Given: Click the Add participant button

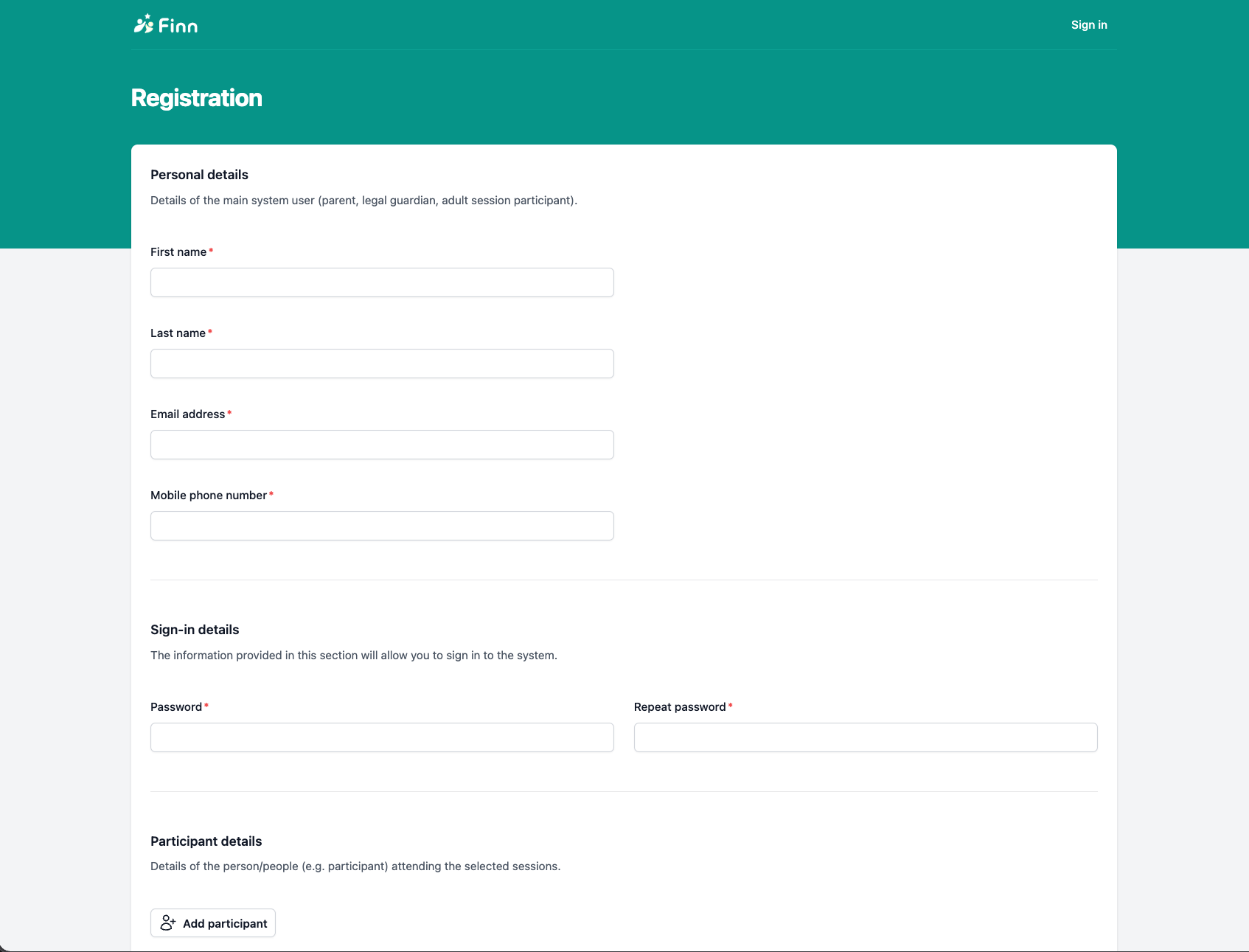Looking at the screenshot, I should 213,923.
